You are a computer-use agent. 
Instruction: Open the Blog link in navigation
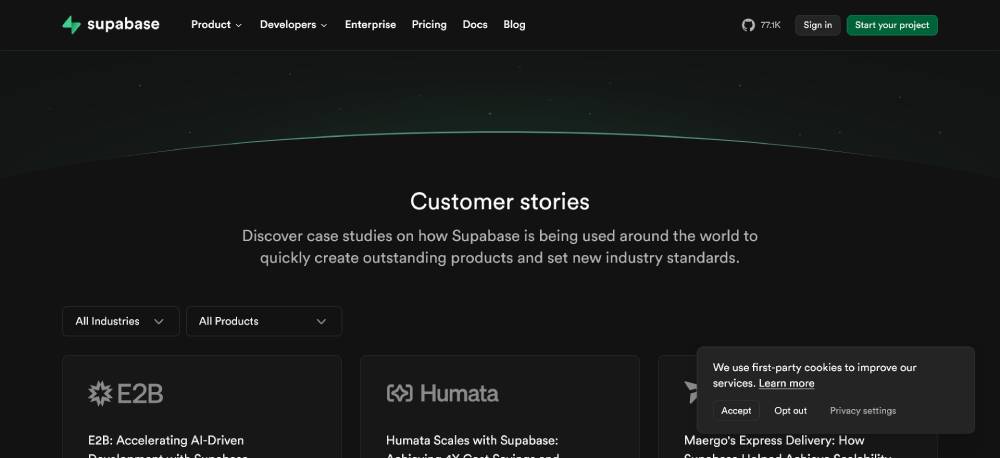tap(514, 25)
